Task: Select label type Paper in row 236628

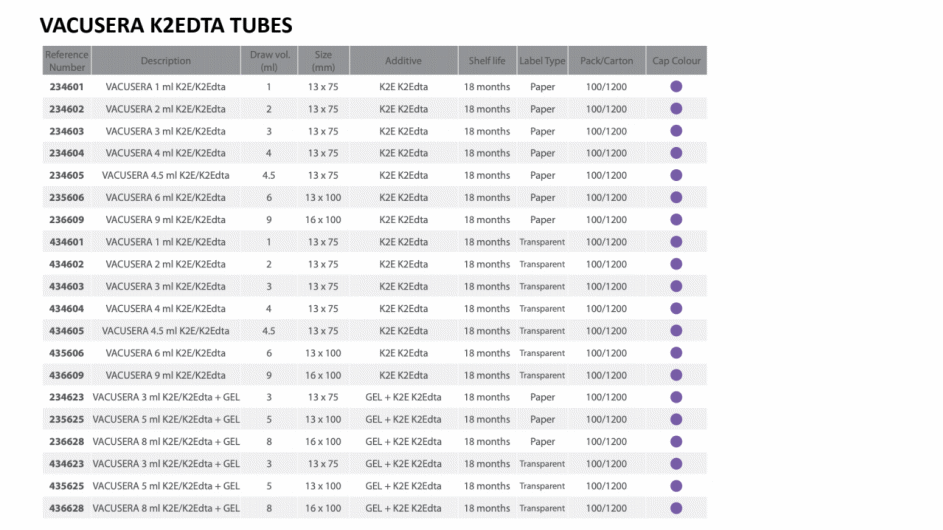Action: click(542, 442)
